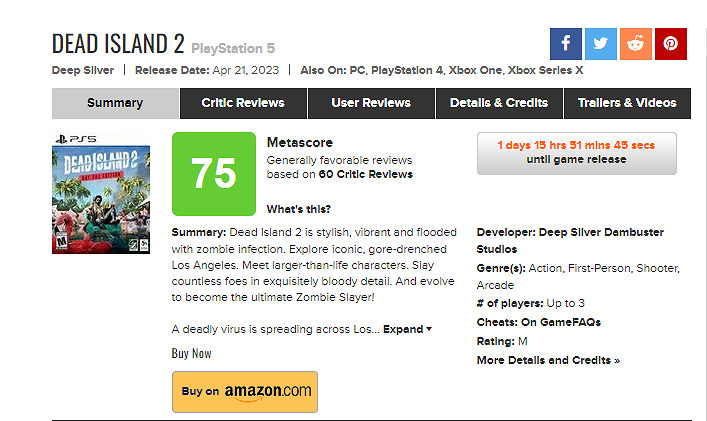The height and width of the screenshot is (421, 707).
Task: Click the game release countdown box
Action: (576, 153)
